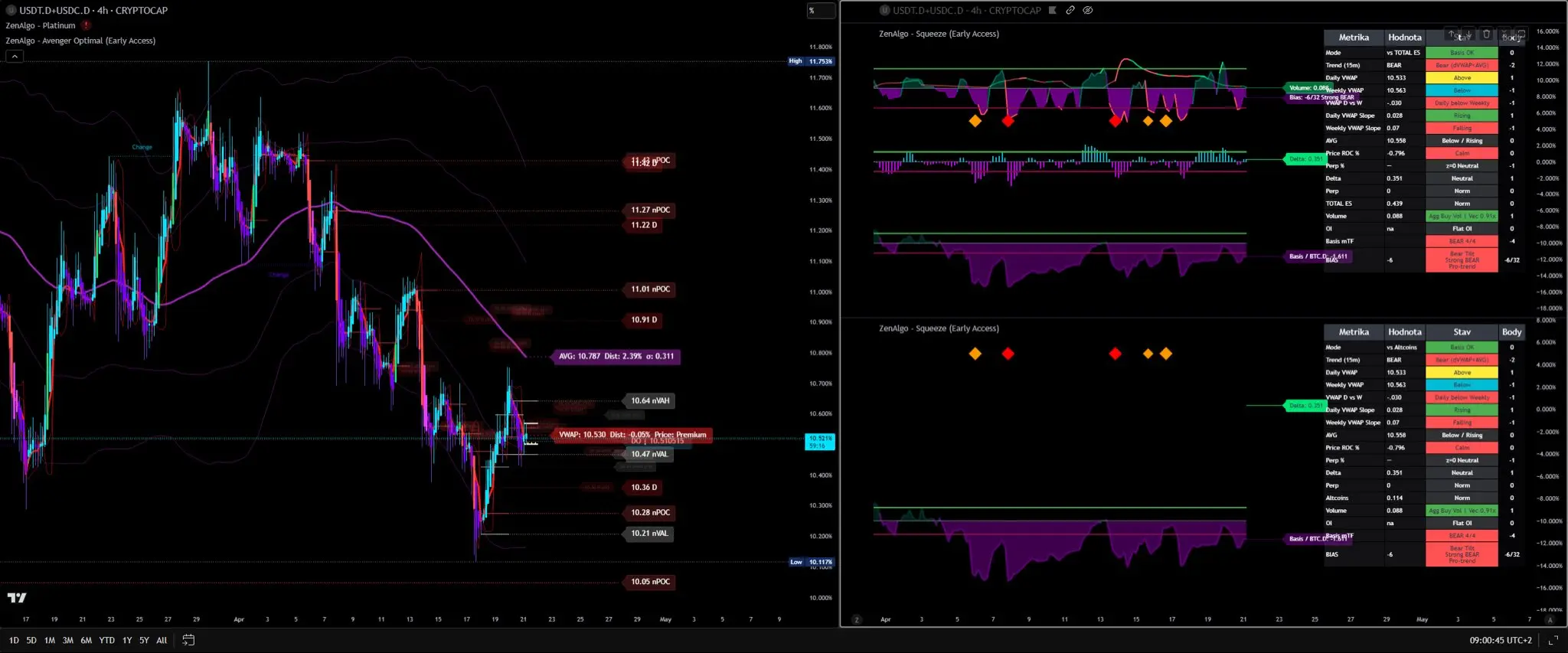
Task: Select the 1D time range
Action: (14, 640)
